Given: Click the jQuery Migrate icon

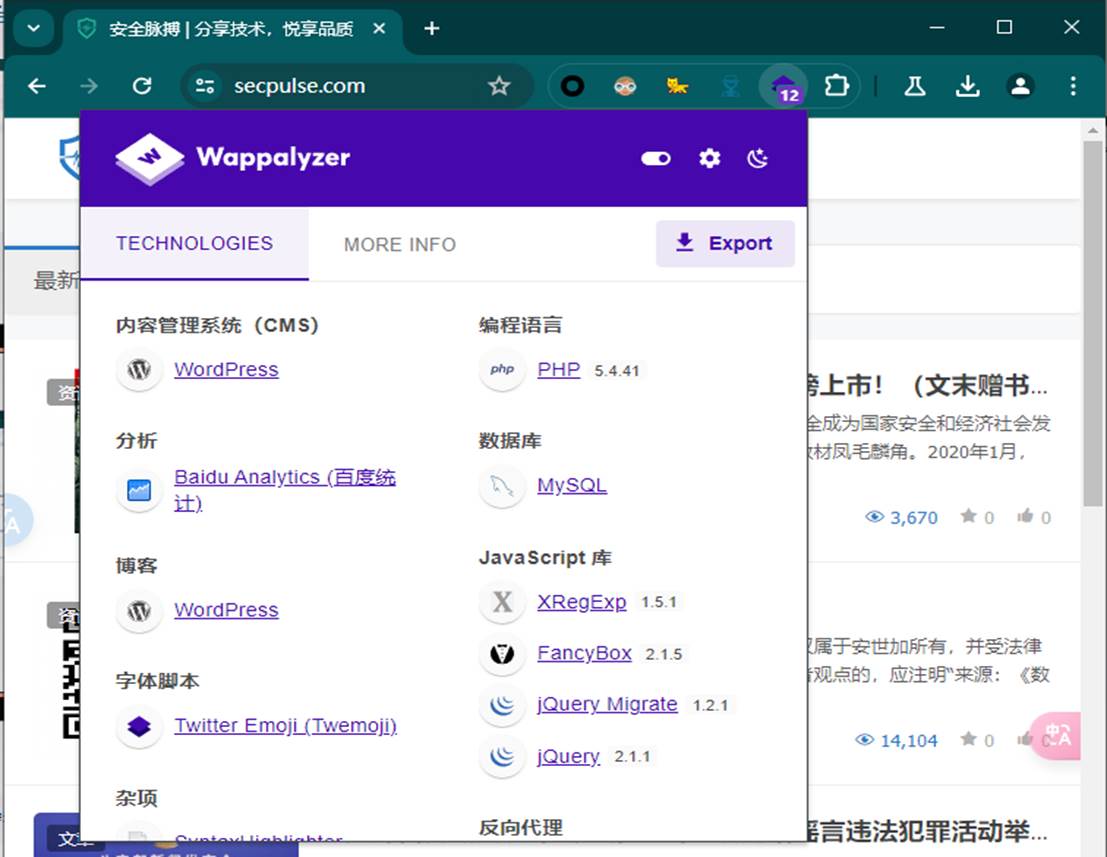Looking at the screenshot, I should [x=502, y=705].
